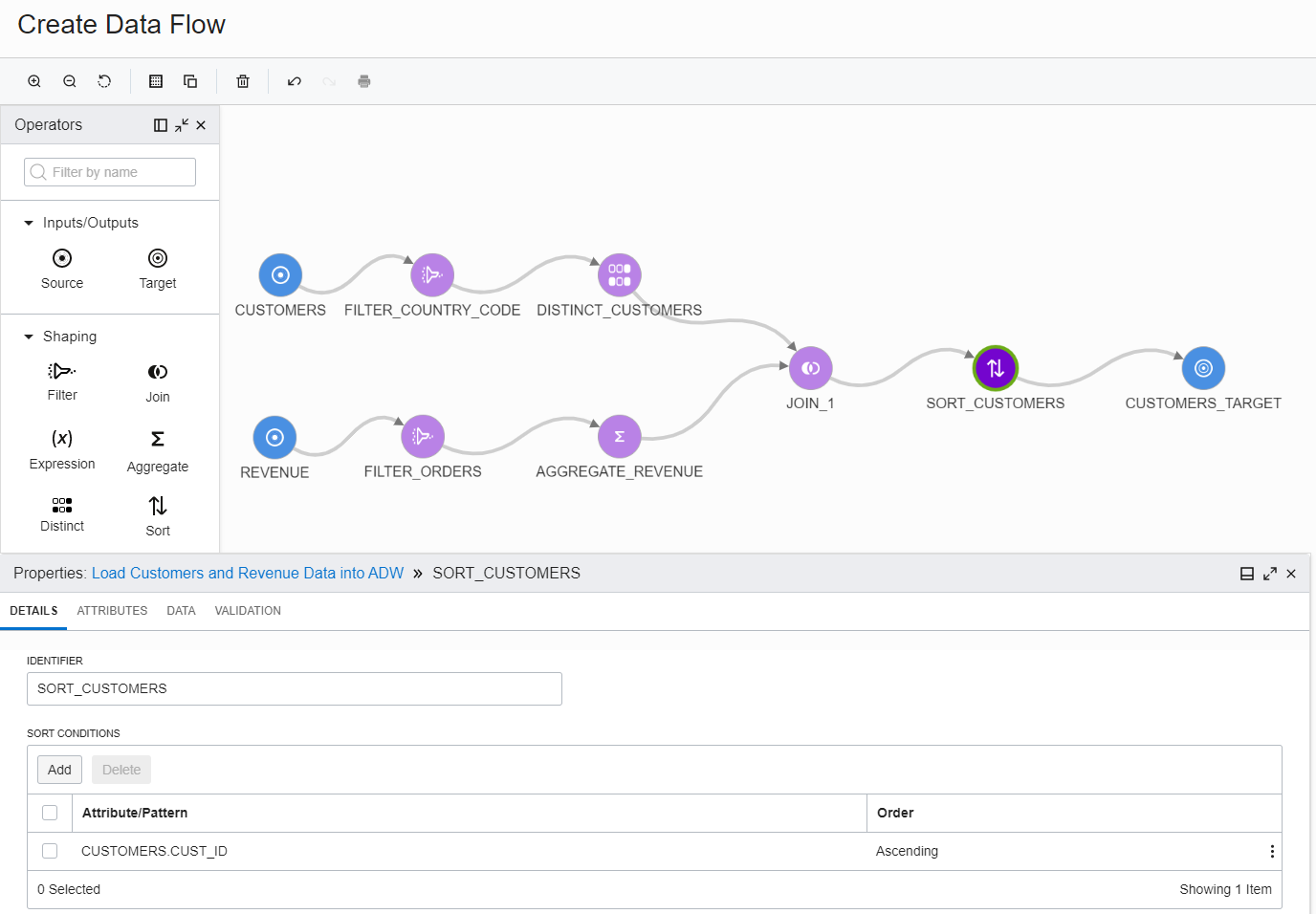Check the CUSTOMERS.CUST_ID row checkbox
This screenshot has height=914, width=1316.
pos(50,851)
